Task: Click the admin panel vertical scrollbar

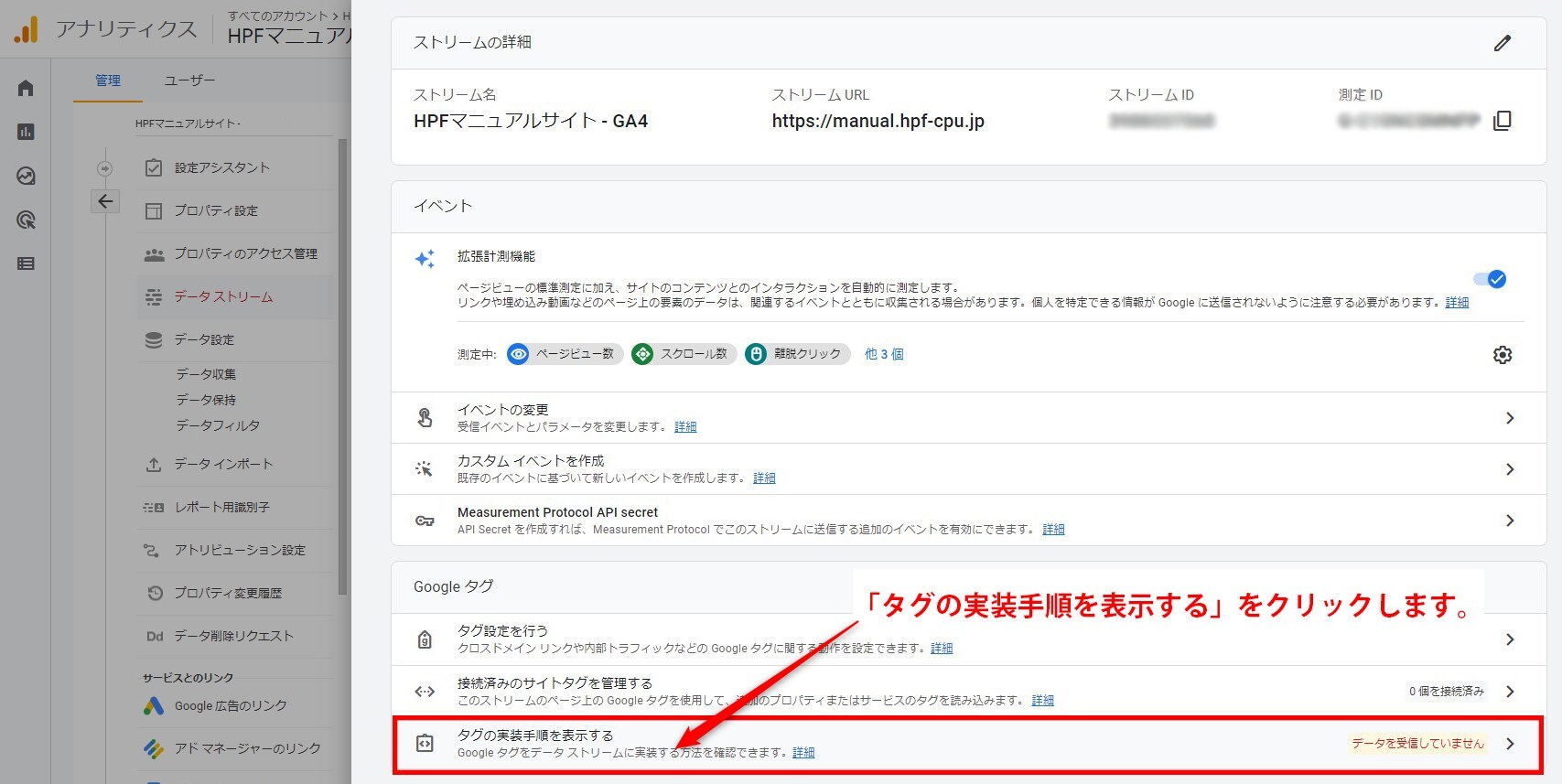Action: (x=343, y=366)
